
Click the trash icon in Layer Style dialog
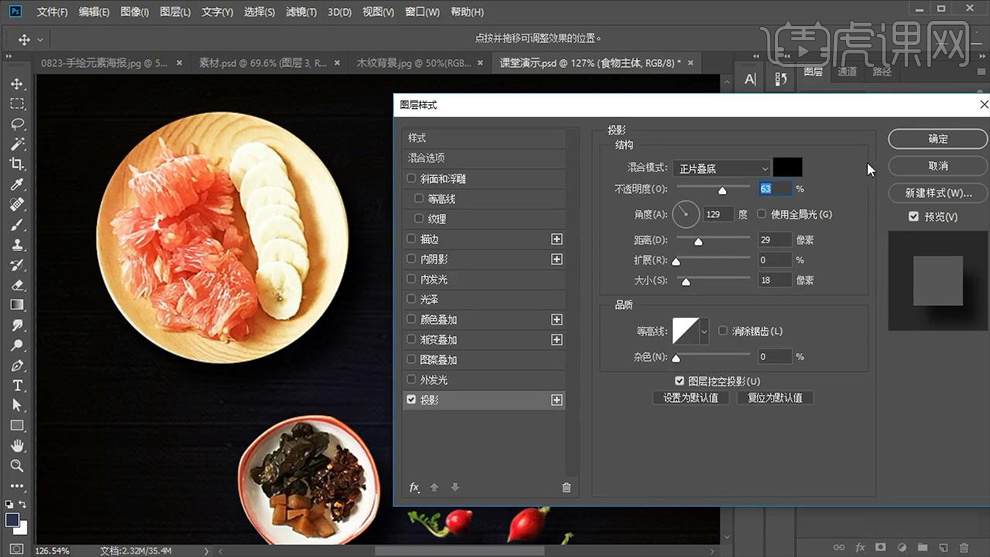pos(566,487)
